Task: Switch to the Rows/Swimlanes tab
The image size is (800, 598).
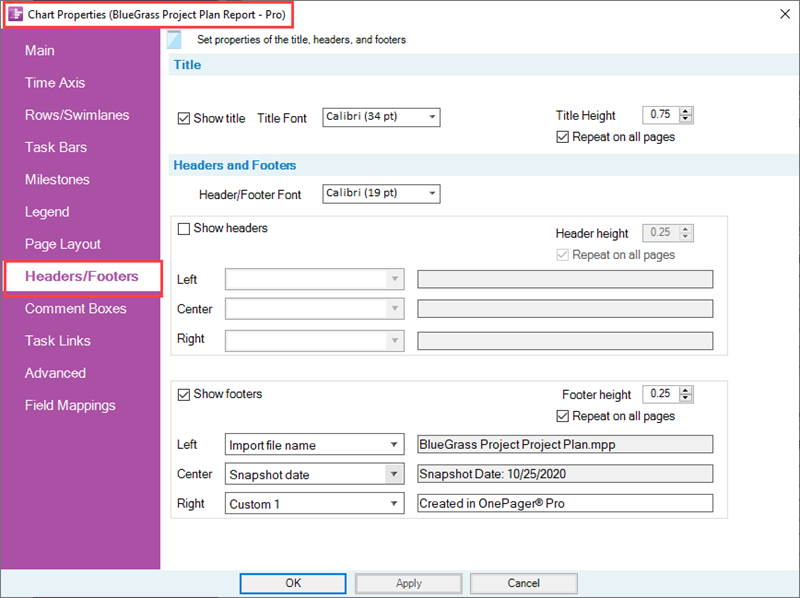Action: 77,115
